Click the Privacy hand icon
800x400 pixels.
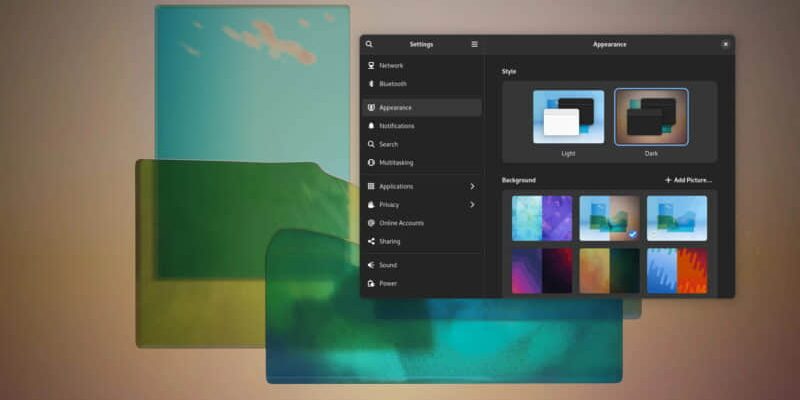[x=371, y=205]
